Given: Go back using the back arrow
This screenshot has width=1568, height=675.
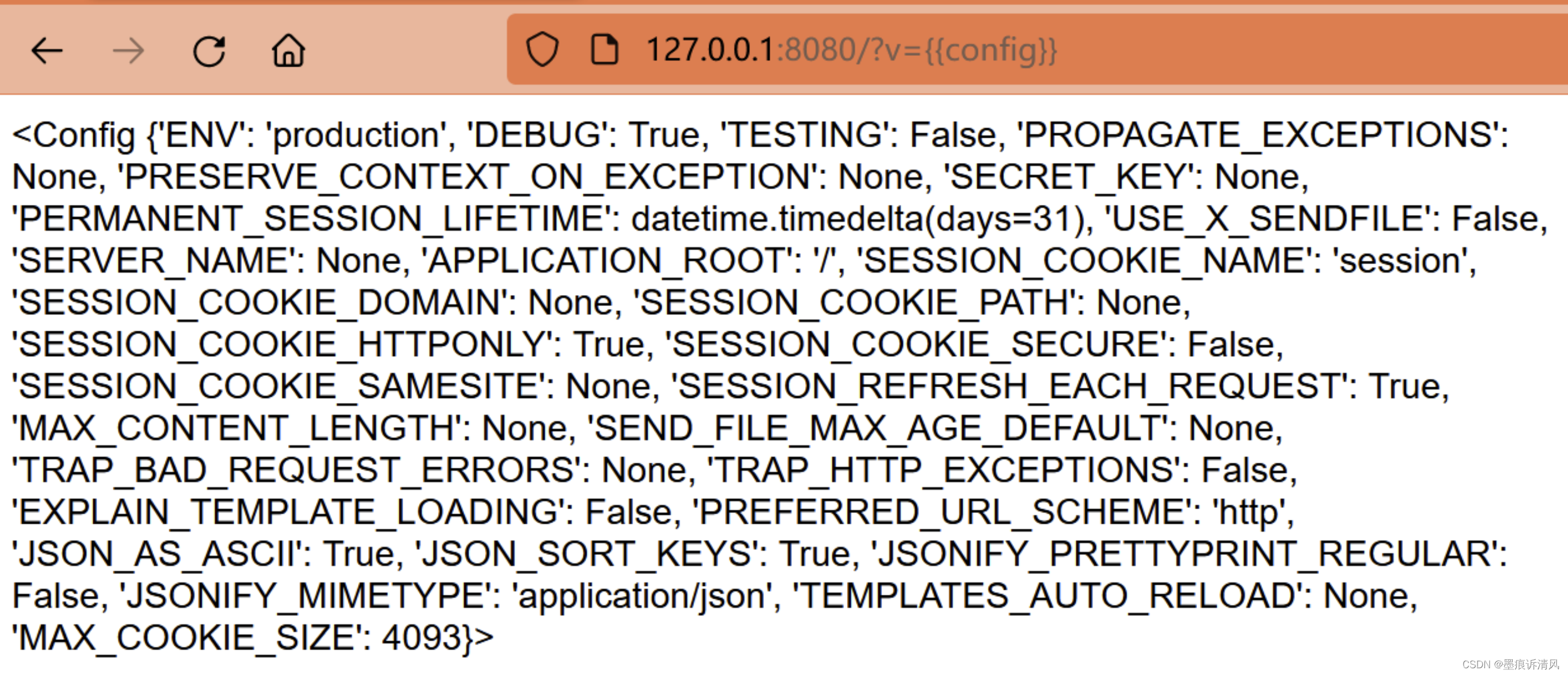Looking at the screenshot, I should point(47,51).
